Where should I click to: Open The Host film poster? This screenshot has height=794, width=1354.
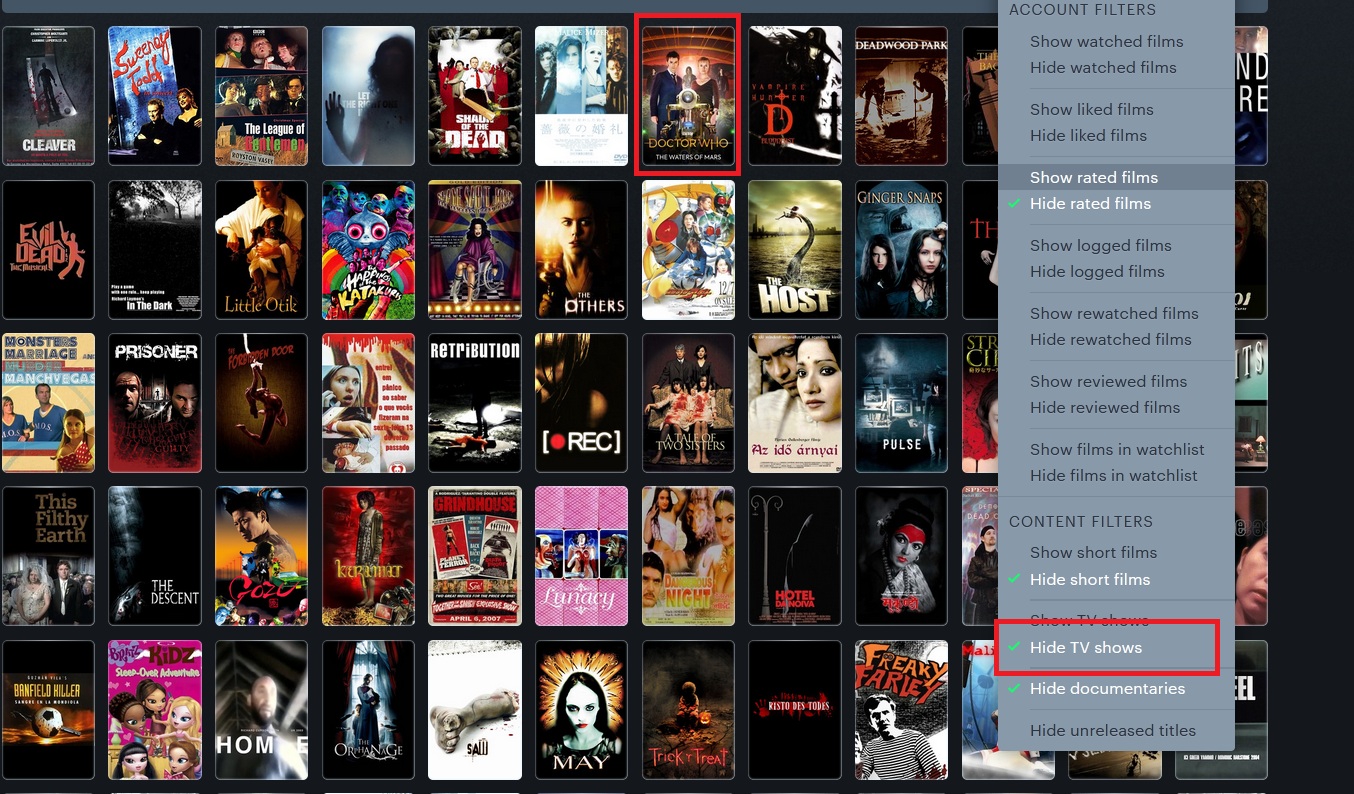pos(795,250)
